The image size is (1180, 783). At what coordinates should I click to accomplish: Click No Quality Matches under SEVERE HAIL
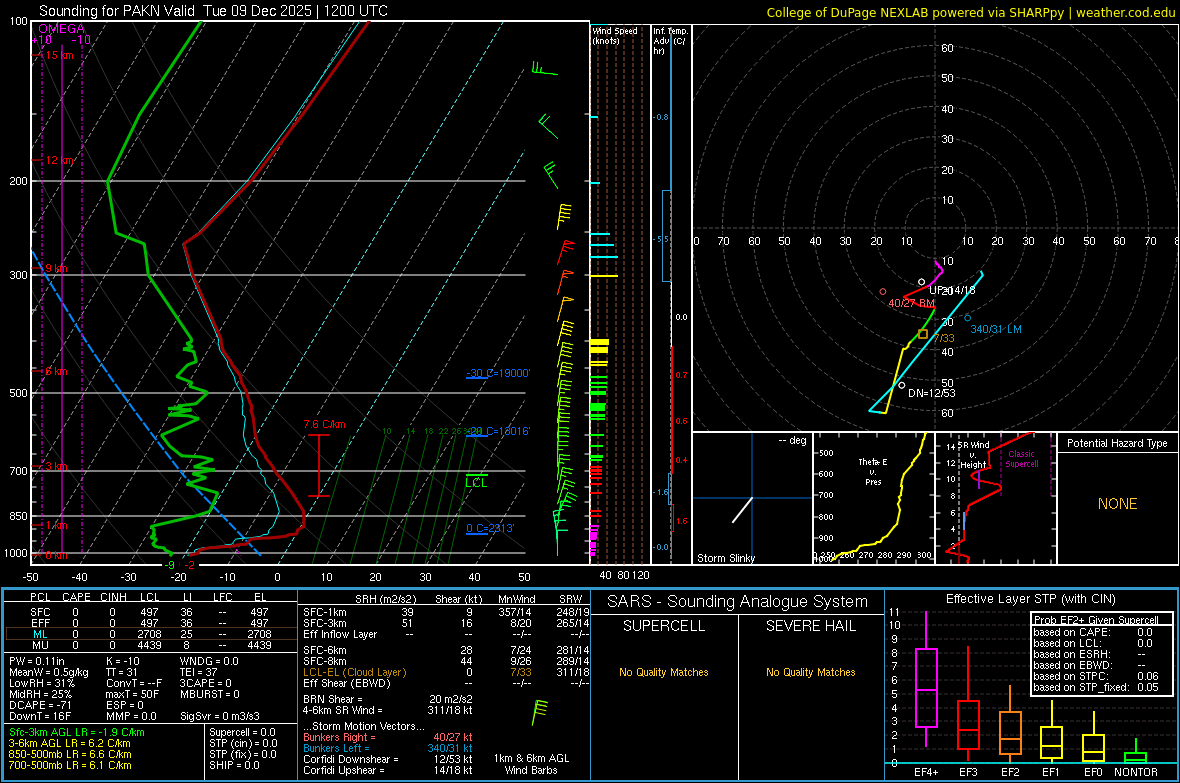coord(810,672)
